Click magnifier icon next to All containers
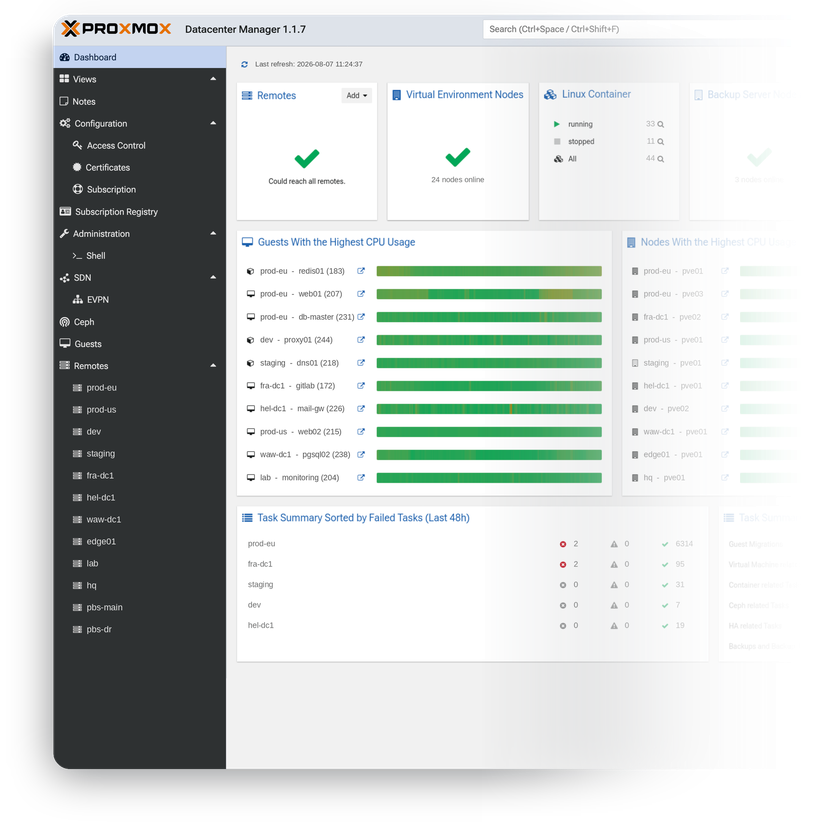840x836 pixels. pyautogui.click(x=661, y=159)
